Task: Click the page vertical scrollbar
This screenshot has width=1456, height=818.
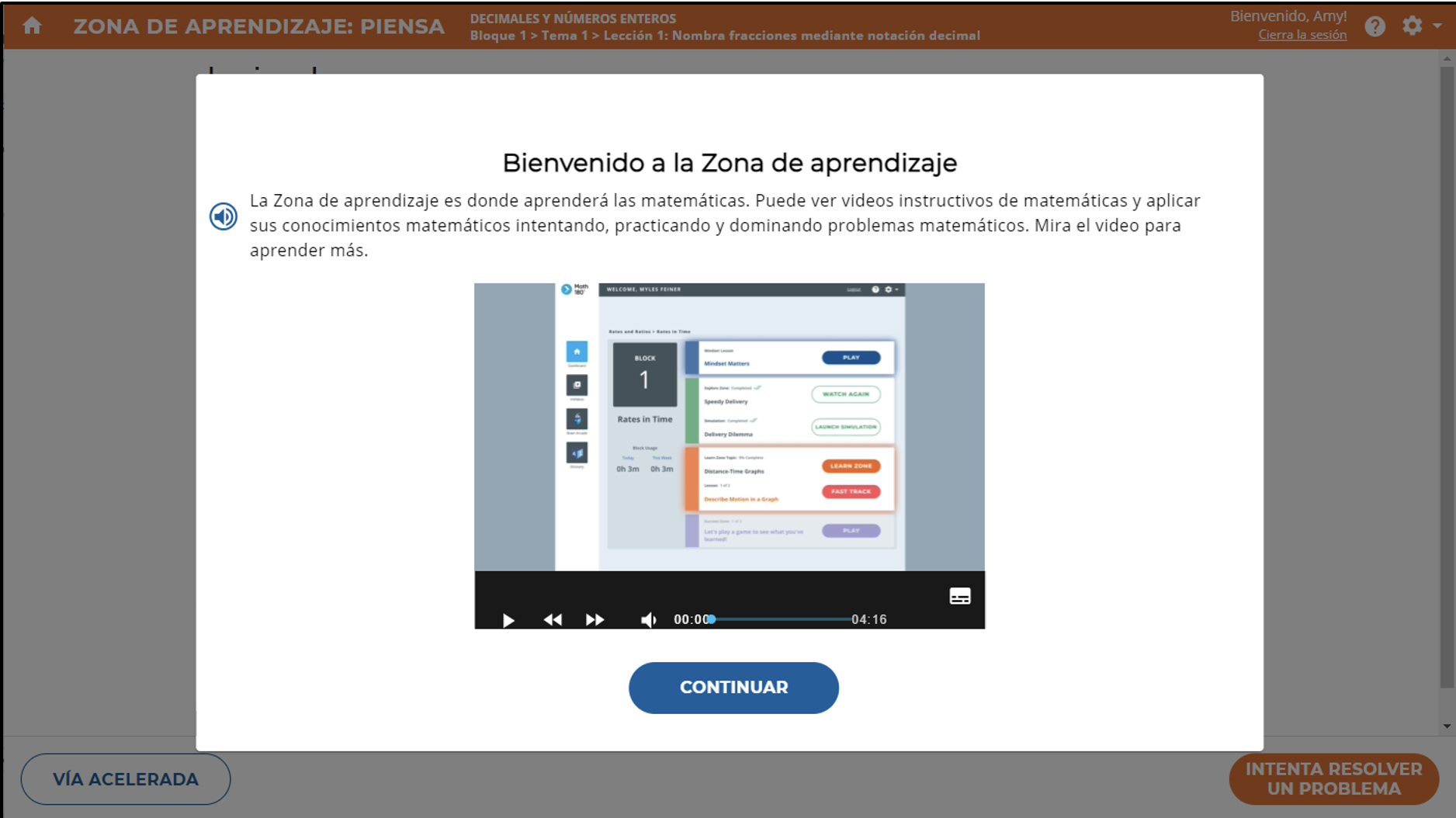Action: 1447,376
